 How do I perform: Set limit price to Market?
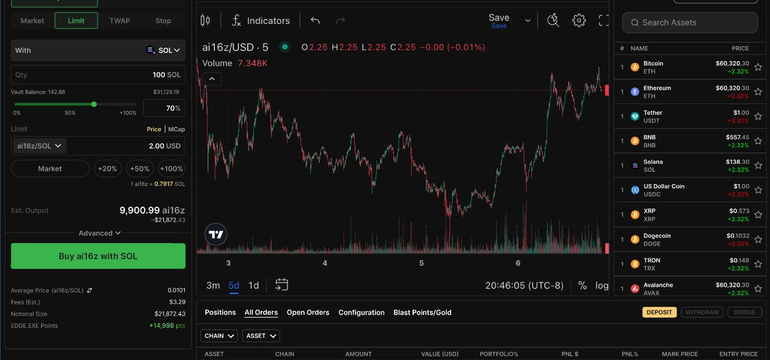click(50, 168)
